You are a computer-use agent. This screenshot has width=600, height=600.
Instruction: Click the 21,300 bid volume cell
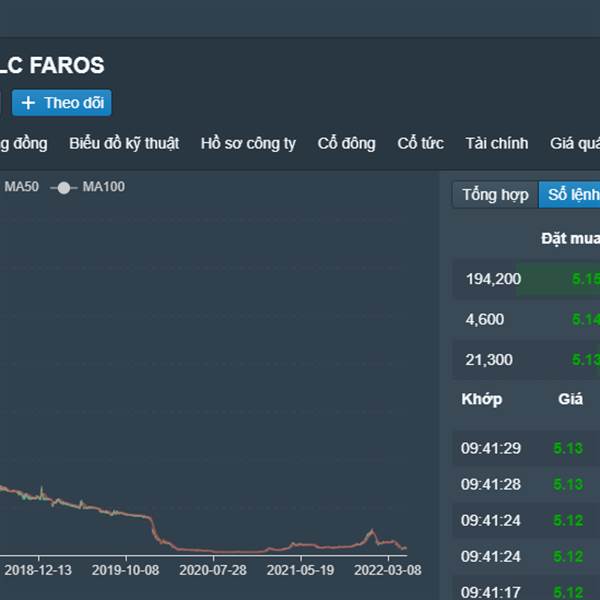tap(489, 360)
